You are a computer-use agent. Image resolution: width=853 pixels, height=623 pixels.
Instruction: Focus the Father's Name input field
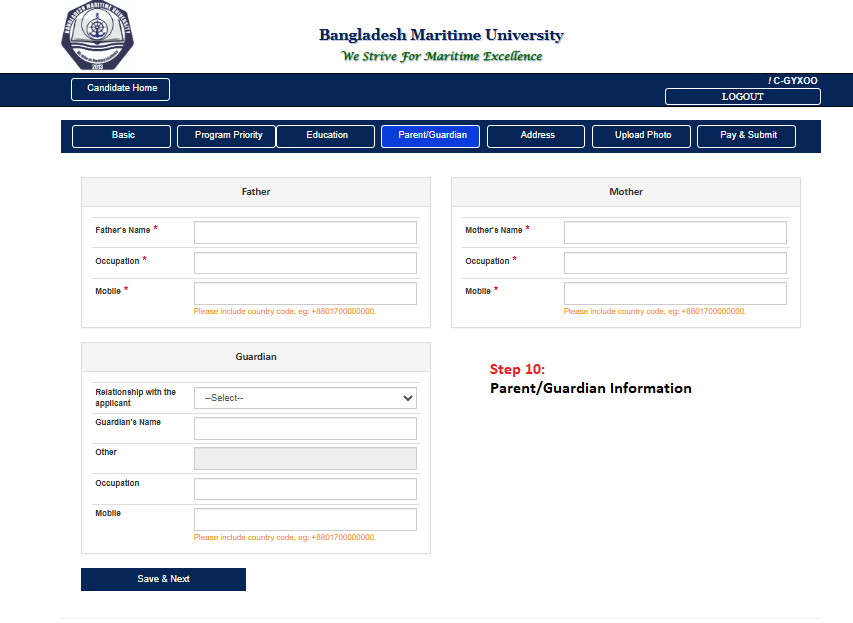click(305, 233)
